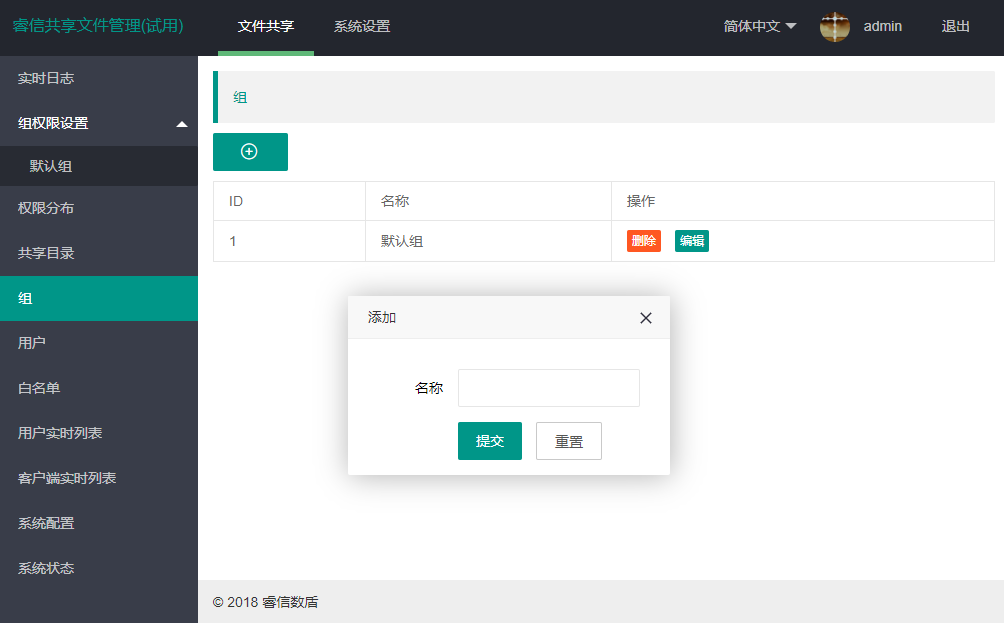Click the 重置 reset button
The width and height of the screenshot is (1004, 623).
coord(569,441)
